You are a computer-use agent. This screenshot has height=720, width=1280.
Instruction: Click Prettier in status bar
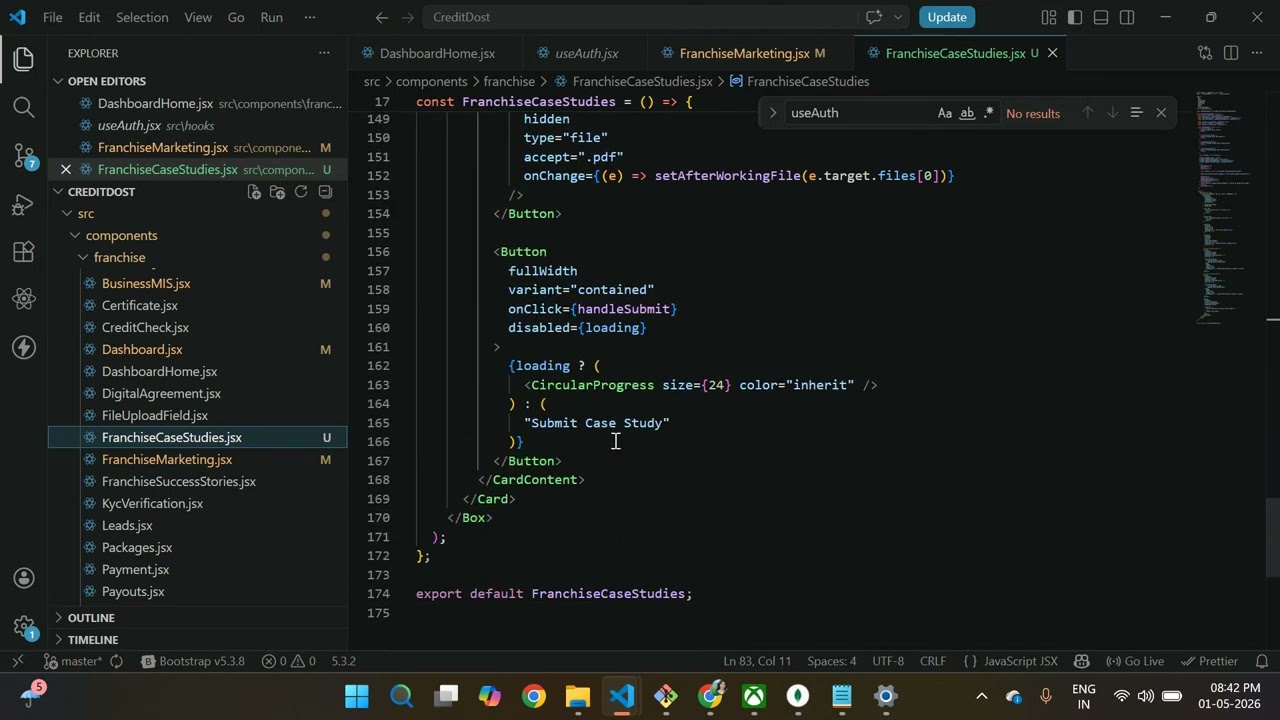pyautogui.click(x=1209, y=661)
